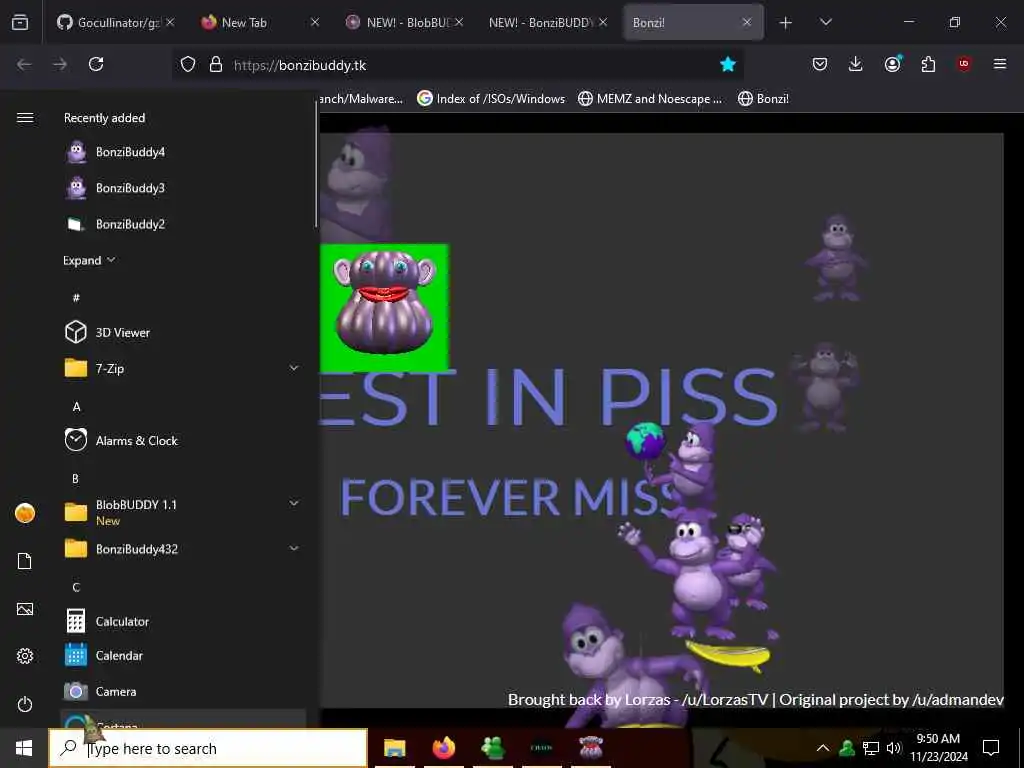Open MEMZ and Noescape bookmark

point(650,99)
